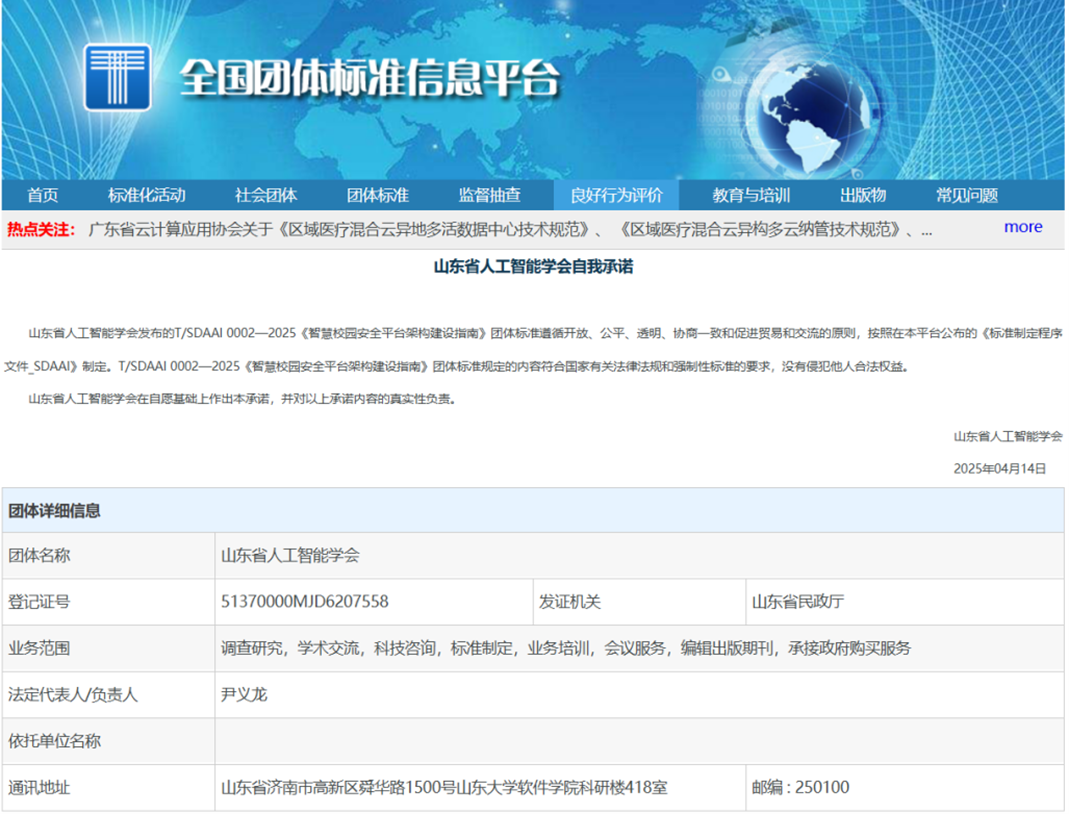Click the platform logo icon in the banner
Image resolution: width=1069 pixels, height=814 pixels.
117,77
